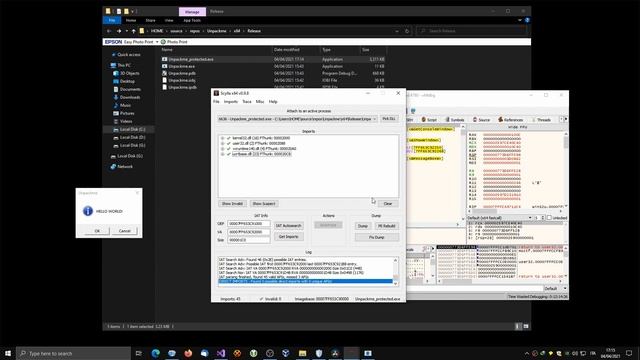Viewport: 640px width, 360px height.
Task: Click the Windows Start button
Action: click(8, 353)
